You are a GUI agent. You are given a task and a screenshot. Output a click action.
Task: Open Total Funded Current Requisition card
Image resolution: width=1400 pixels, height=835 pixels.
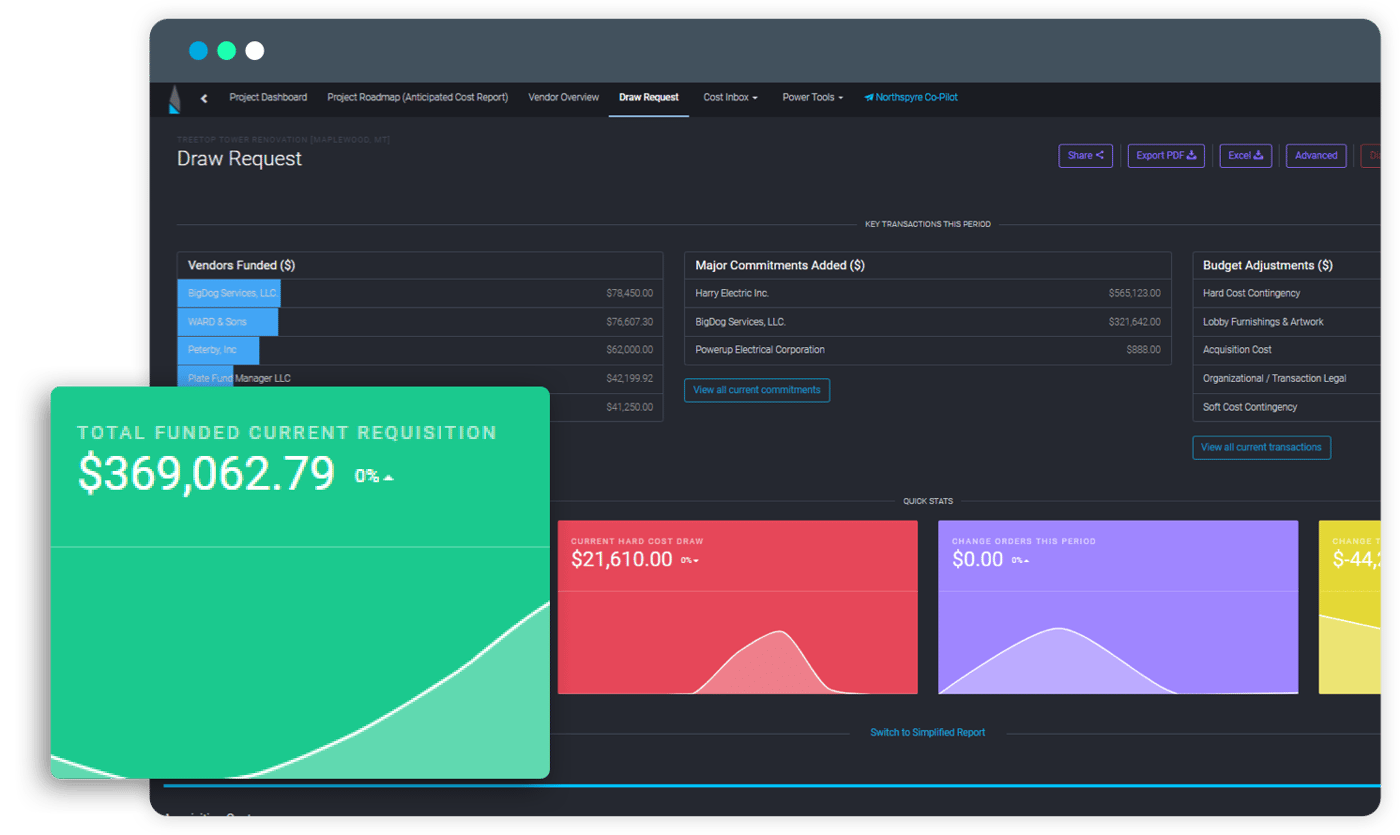(x=300, y=583)
